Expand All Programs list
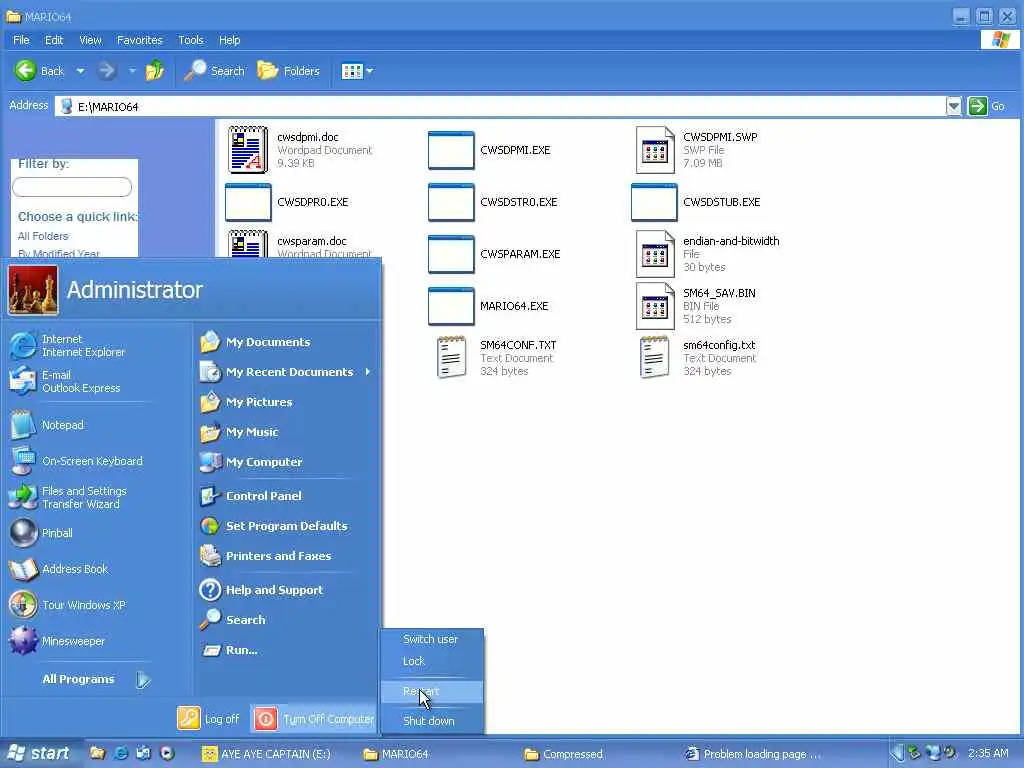Viewport: 1024px width, 768px height. pyautogui.click(x=95, y=679)
